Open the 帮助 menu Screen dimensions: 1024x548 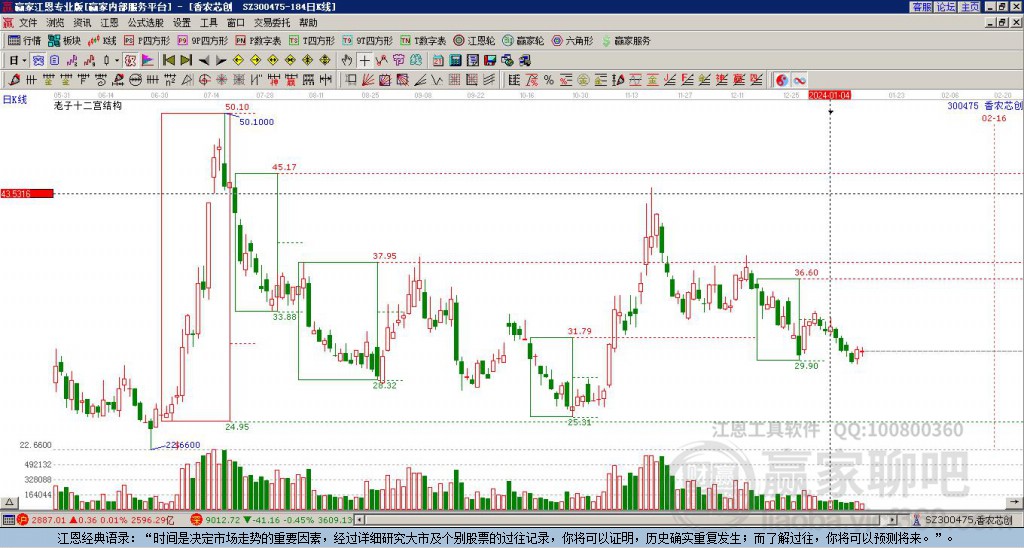(308, 23)
